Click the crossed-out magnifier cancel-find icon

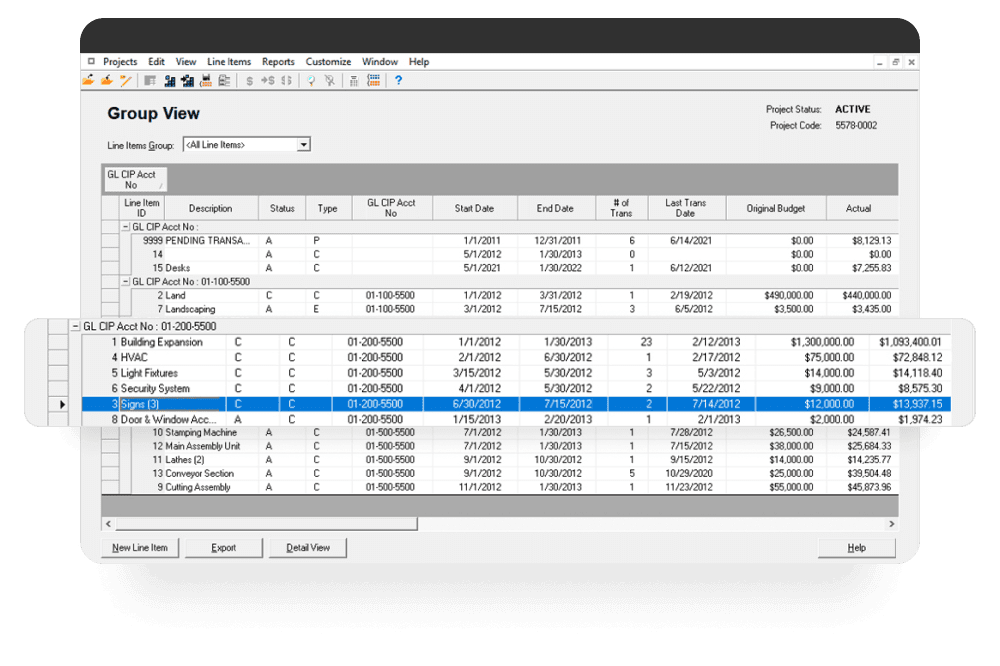pyautogui.click(x=330, y=80)
